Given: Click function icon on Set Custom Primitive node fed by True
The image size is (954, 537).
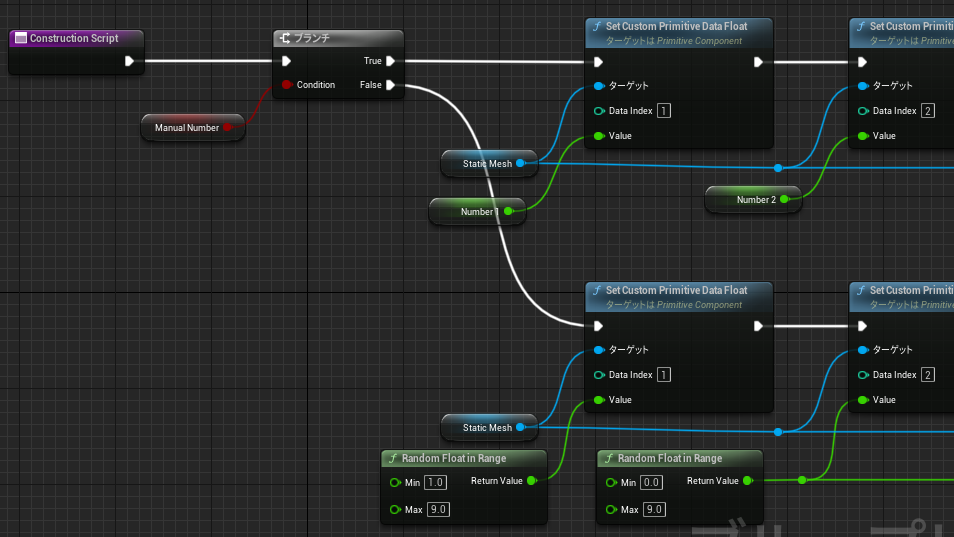Looking at the screenshot, I should click(x=597, y=26).
